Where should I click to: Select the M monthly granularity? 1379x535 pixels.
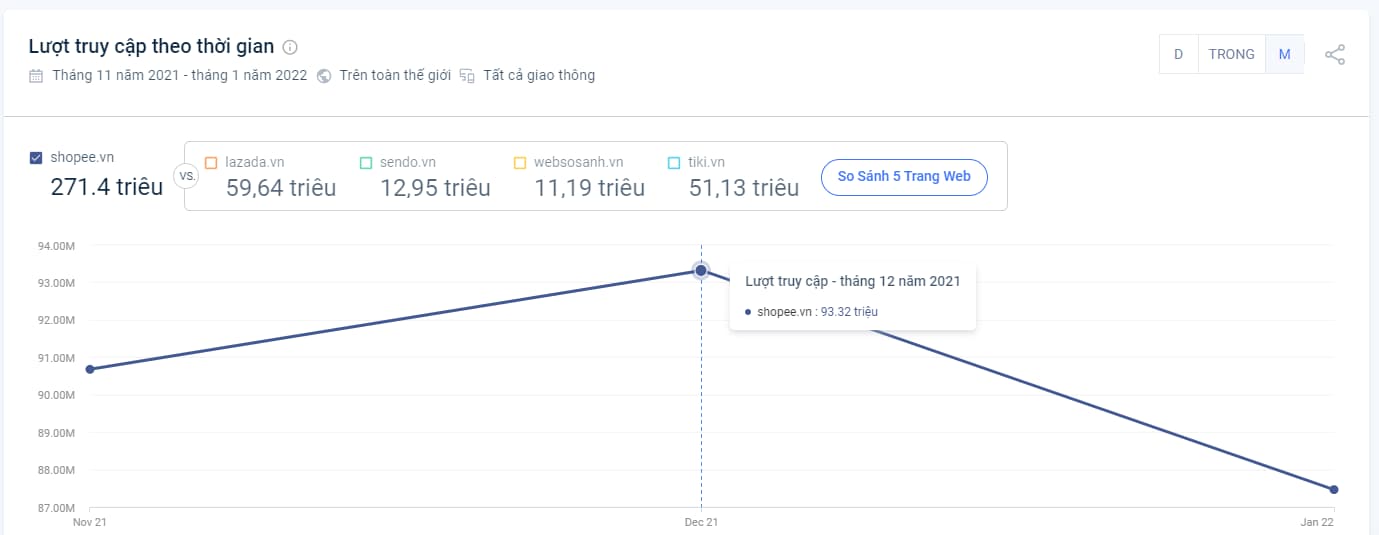point(1284,54)
